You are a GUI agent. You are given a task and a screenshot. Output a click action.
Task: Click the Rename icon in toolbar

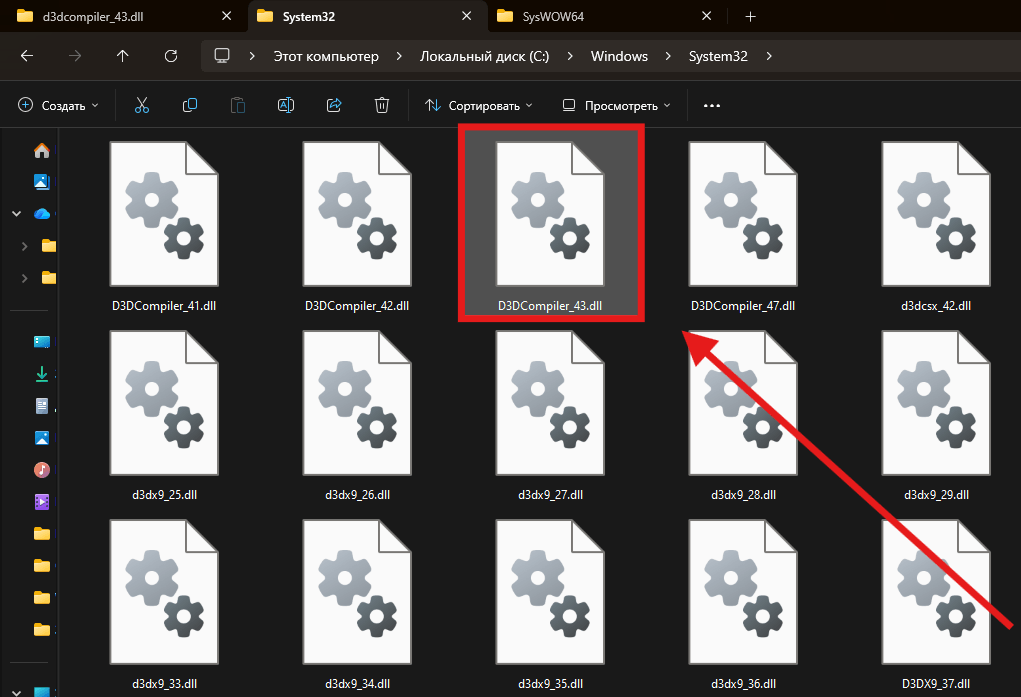pos(285,105)
